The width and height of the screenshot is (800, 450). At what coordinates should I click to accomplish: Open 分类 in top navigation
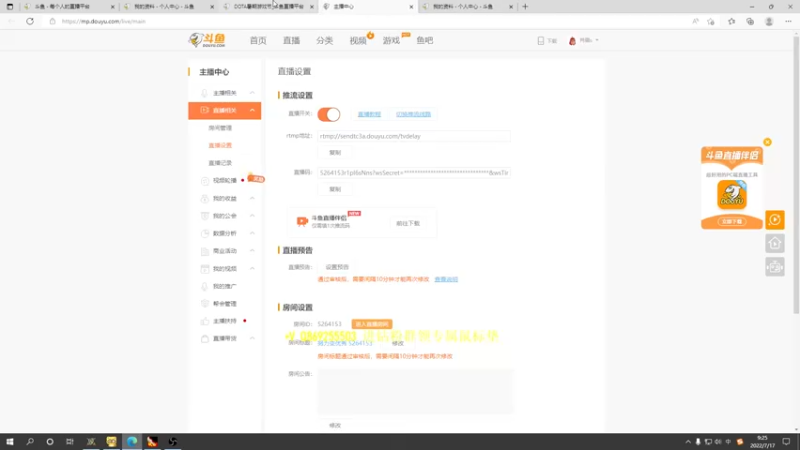pyautogui.click(x=324, y=40)
